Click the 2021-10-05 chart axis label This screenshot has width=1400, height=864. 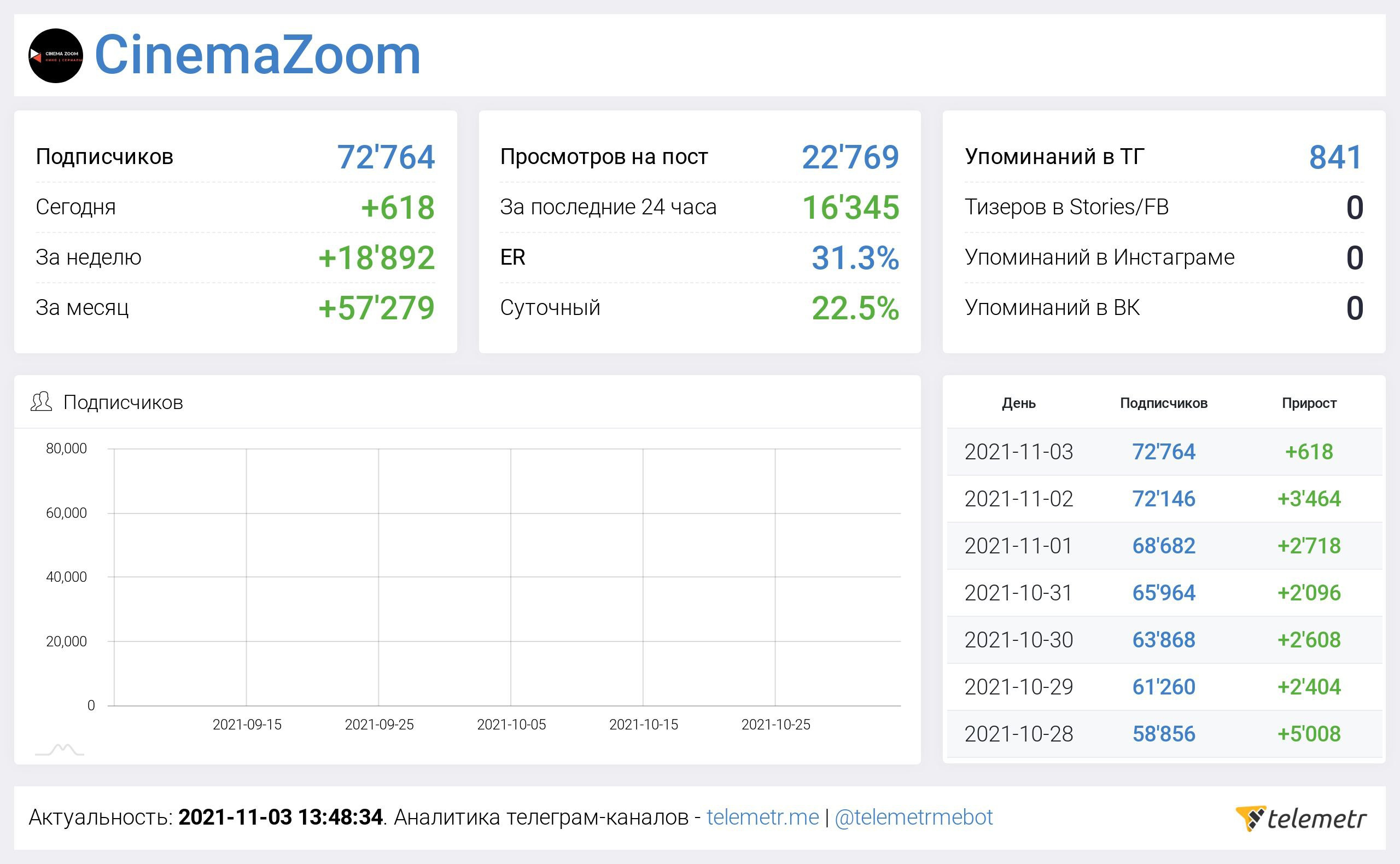(x=511, y=725)
